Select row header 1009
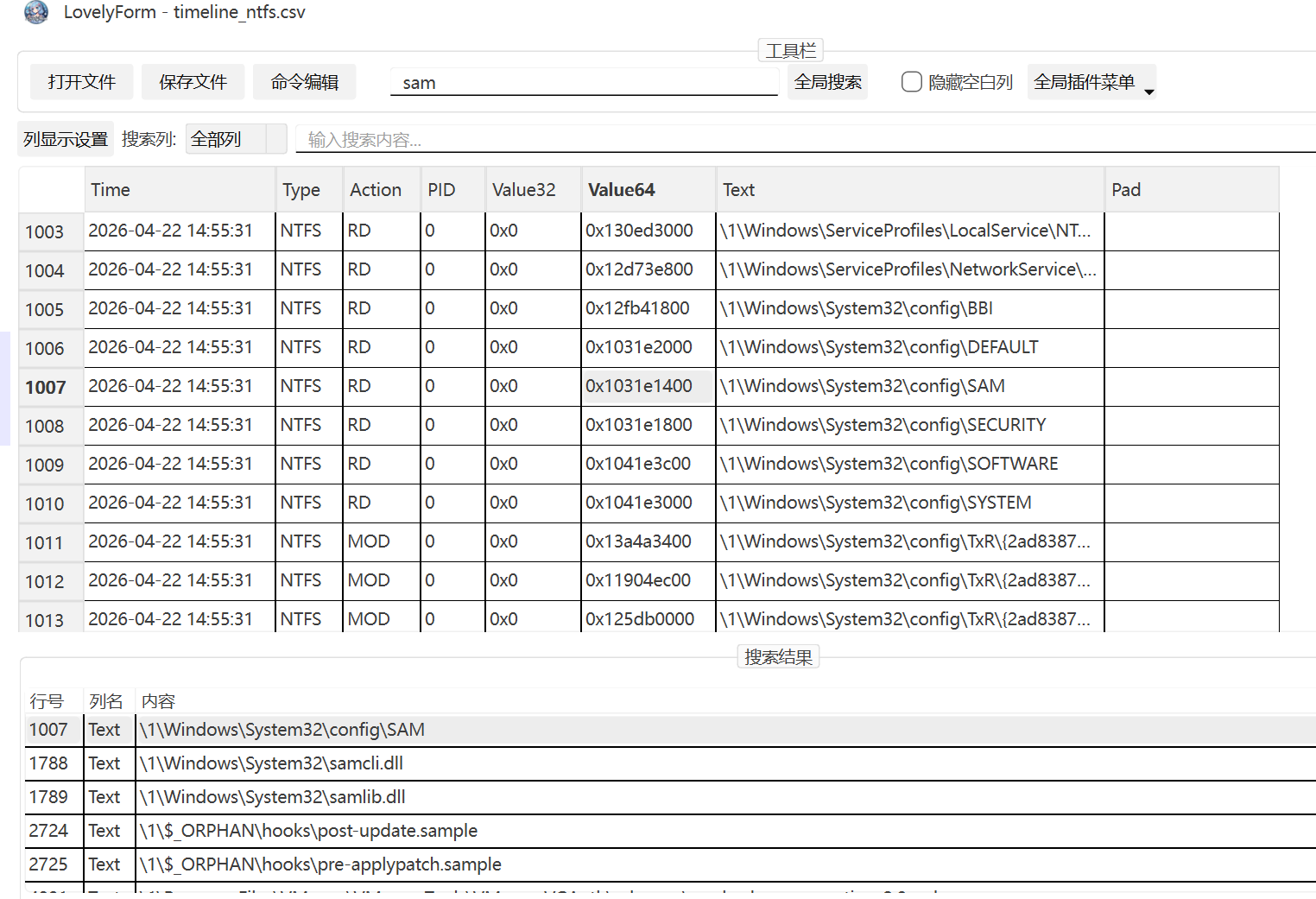The width and height of the screenshot is (1316, 899). tap(51, 465)
